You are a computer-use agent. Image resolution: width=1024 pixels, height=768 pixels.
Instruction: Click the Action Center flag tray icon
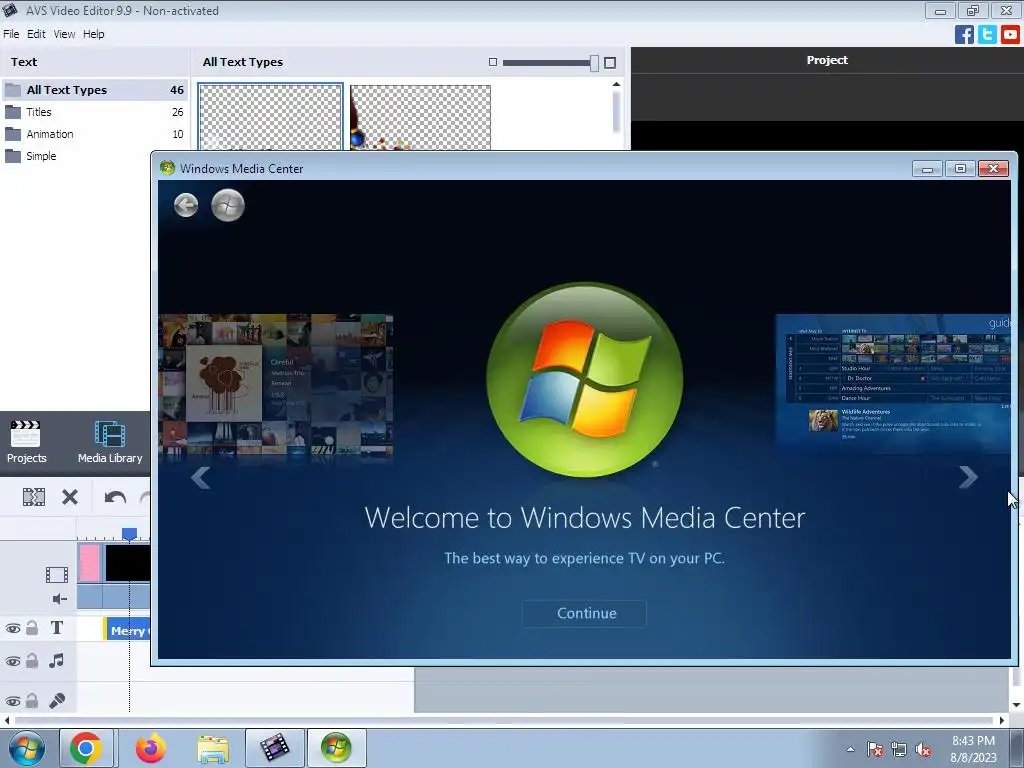coord(874,750)
